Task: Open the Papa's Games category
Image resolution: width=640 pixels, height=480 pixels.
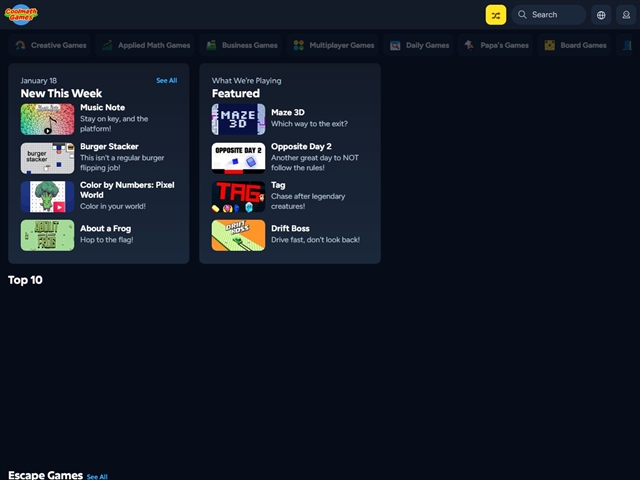Action: pyautogui.click(x=496, y=45)
